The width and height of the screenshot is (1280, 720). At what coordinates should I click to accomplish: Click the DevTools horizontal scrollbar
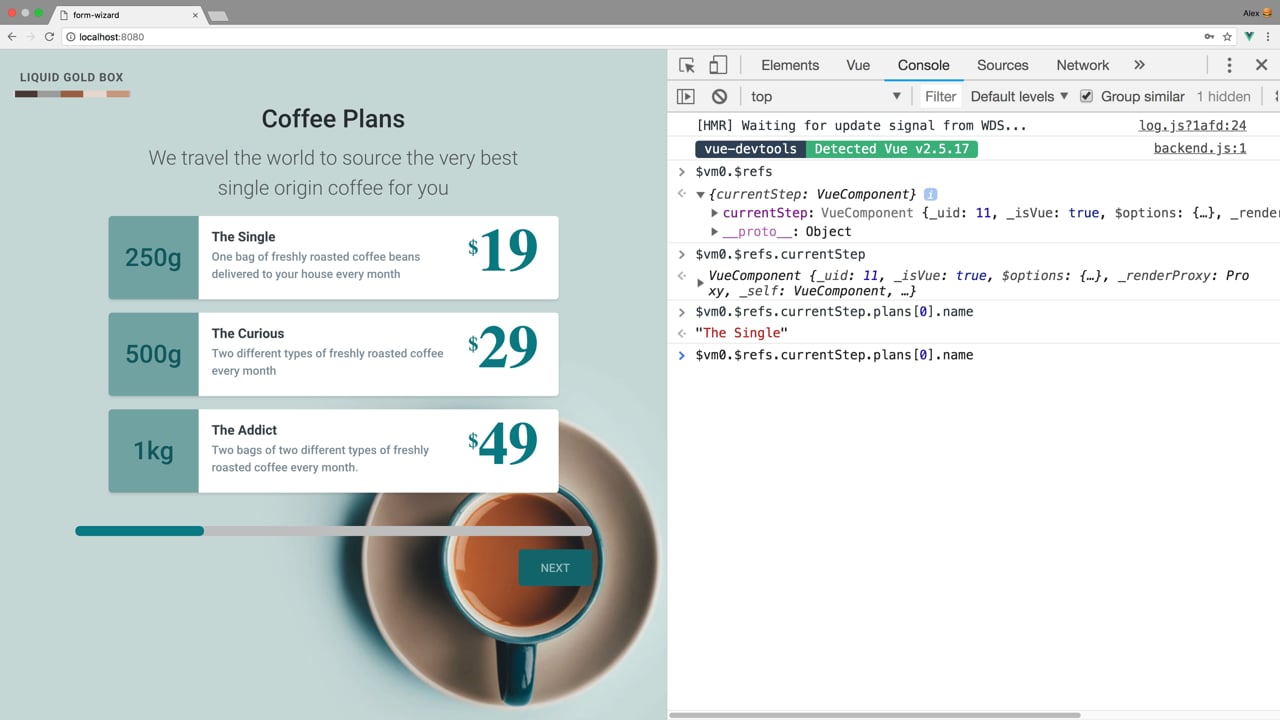(x=874, y=715)
